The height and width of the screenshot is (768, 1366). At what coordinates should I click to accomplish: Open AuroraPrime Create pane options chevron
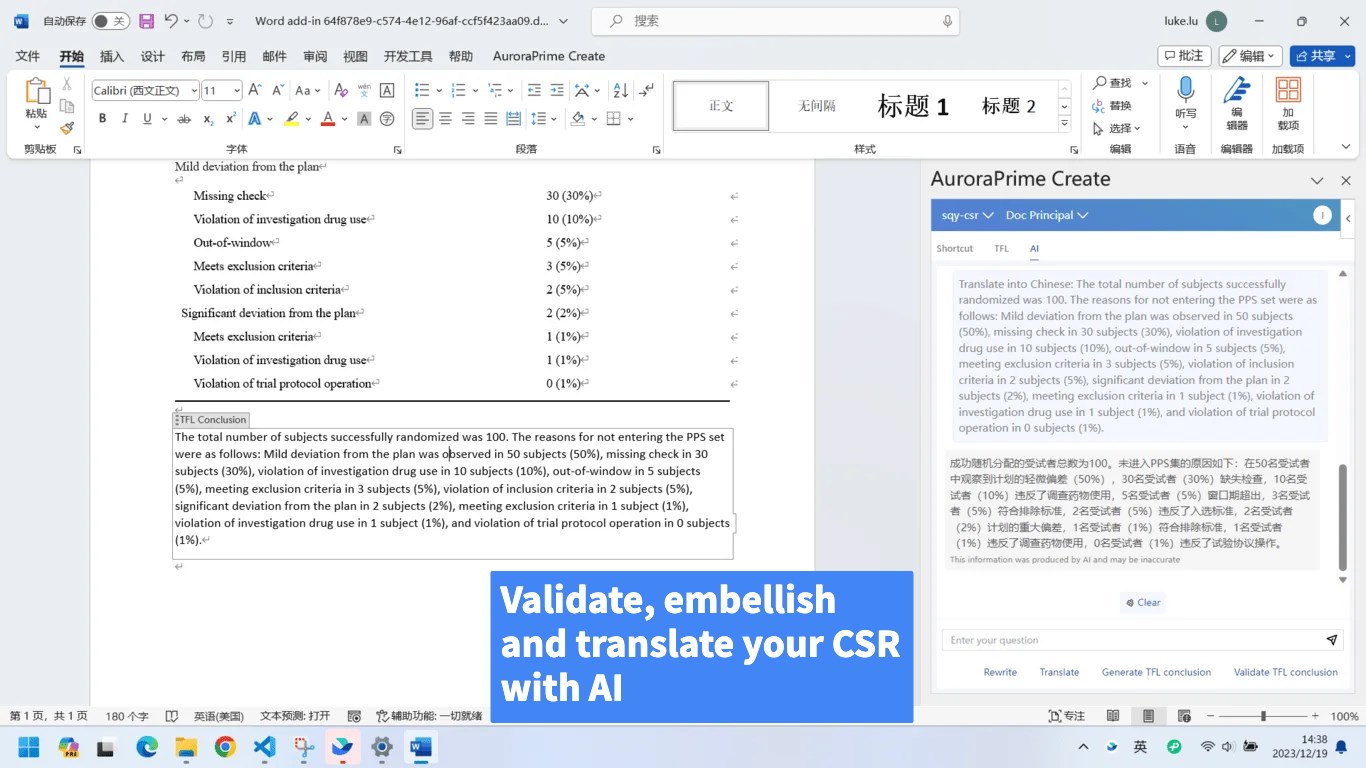click(x=1318, y=181)
